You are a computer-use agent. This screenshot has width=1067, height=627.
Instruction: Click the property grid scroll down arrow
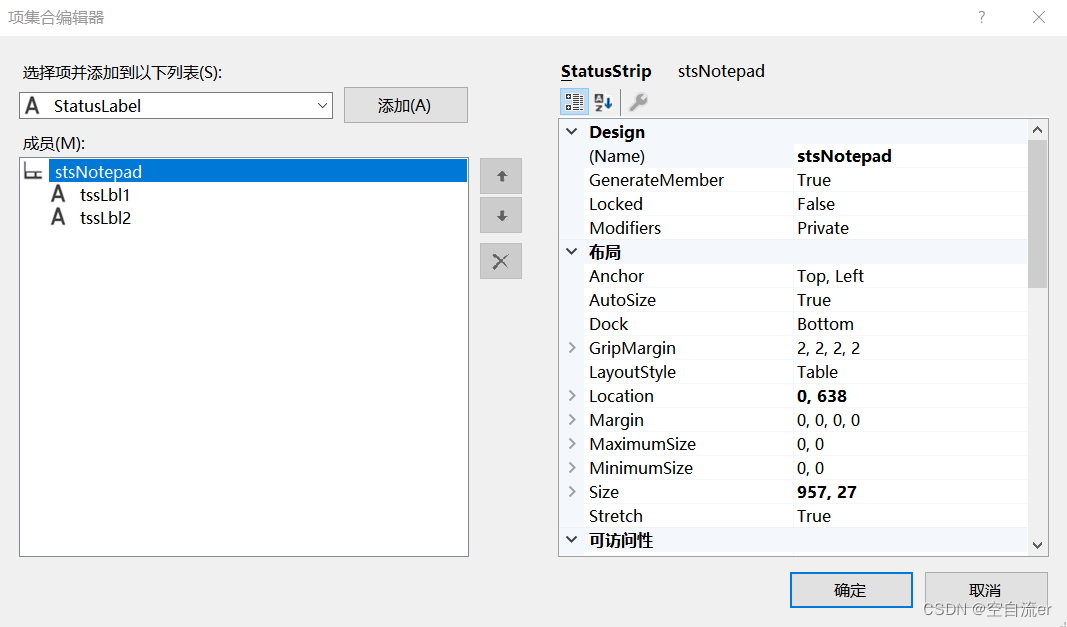[1038, 545]
